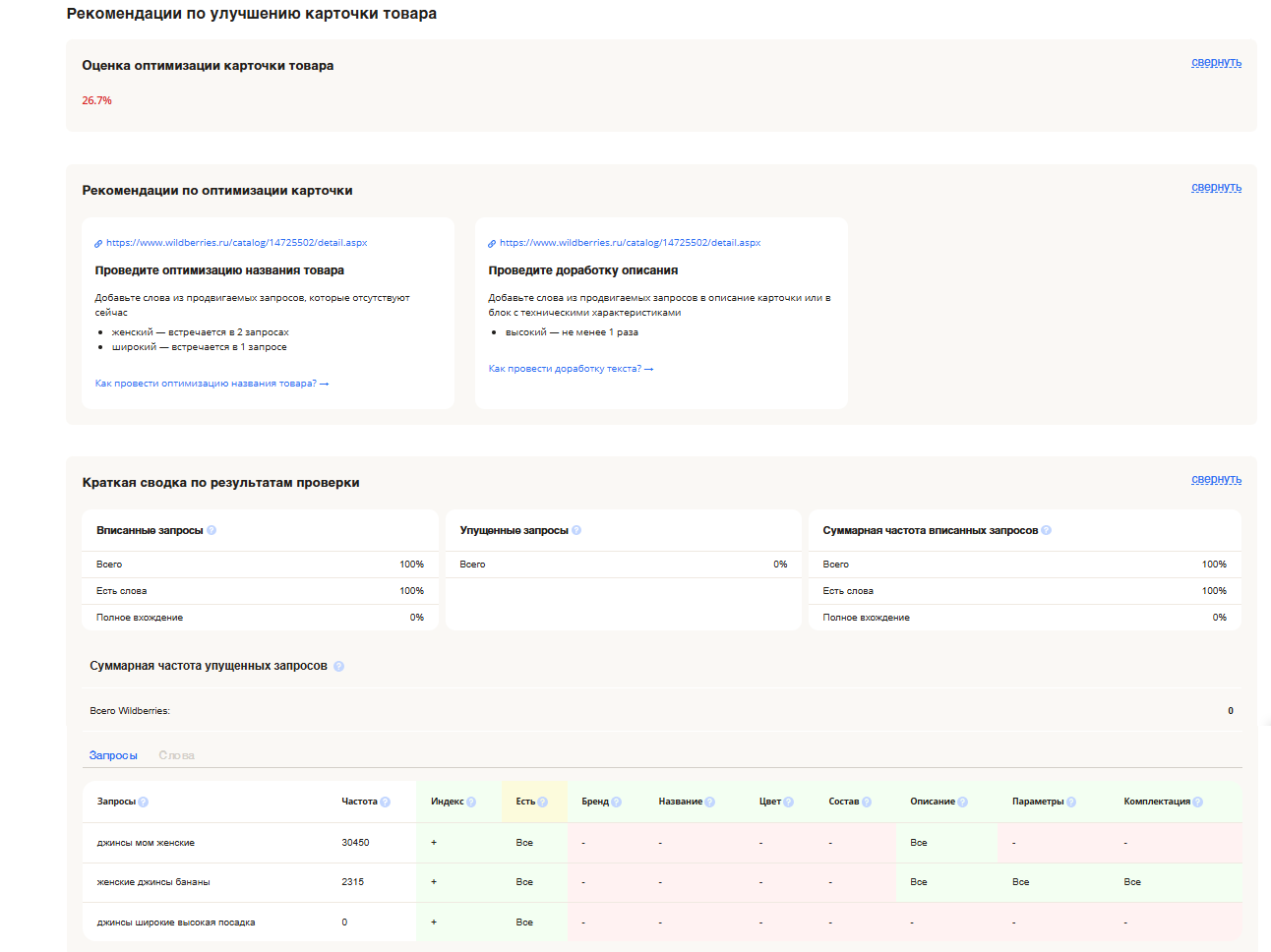Click help icon in Запросы column header
Screen dimensions: 1271x952
tap(144, 803)
